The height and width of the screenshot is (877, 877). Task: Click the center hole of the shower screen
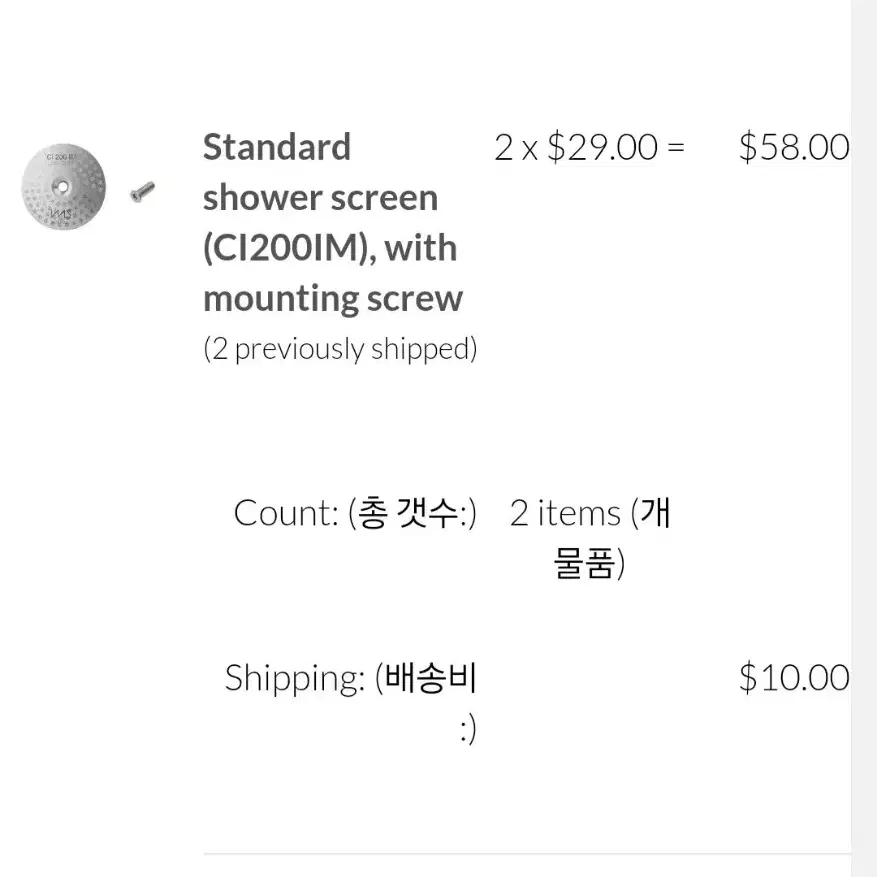[63, 187]
